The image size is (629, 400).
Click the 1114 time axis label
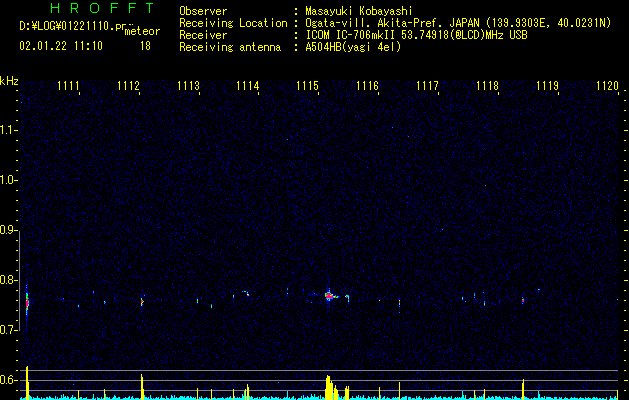point(248,86)
